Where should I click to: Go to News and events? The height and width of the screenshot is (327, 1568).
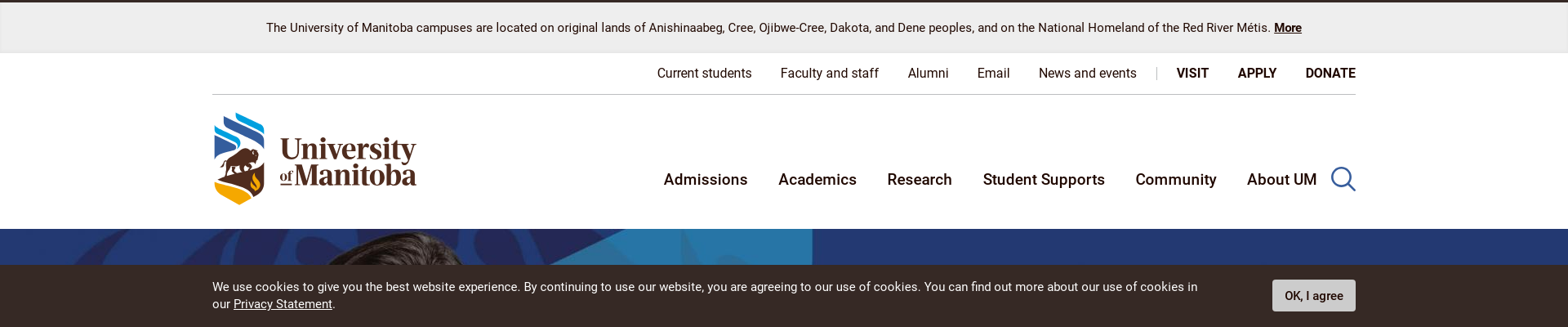[1087, 74]
